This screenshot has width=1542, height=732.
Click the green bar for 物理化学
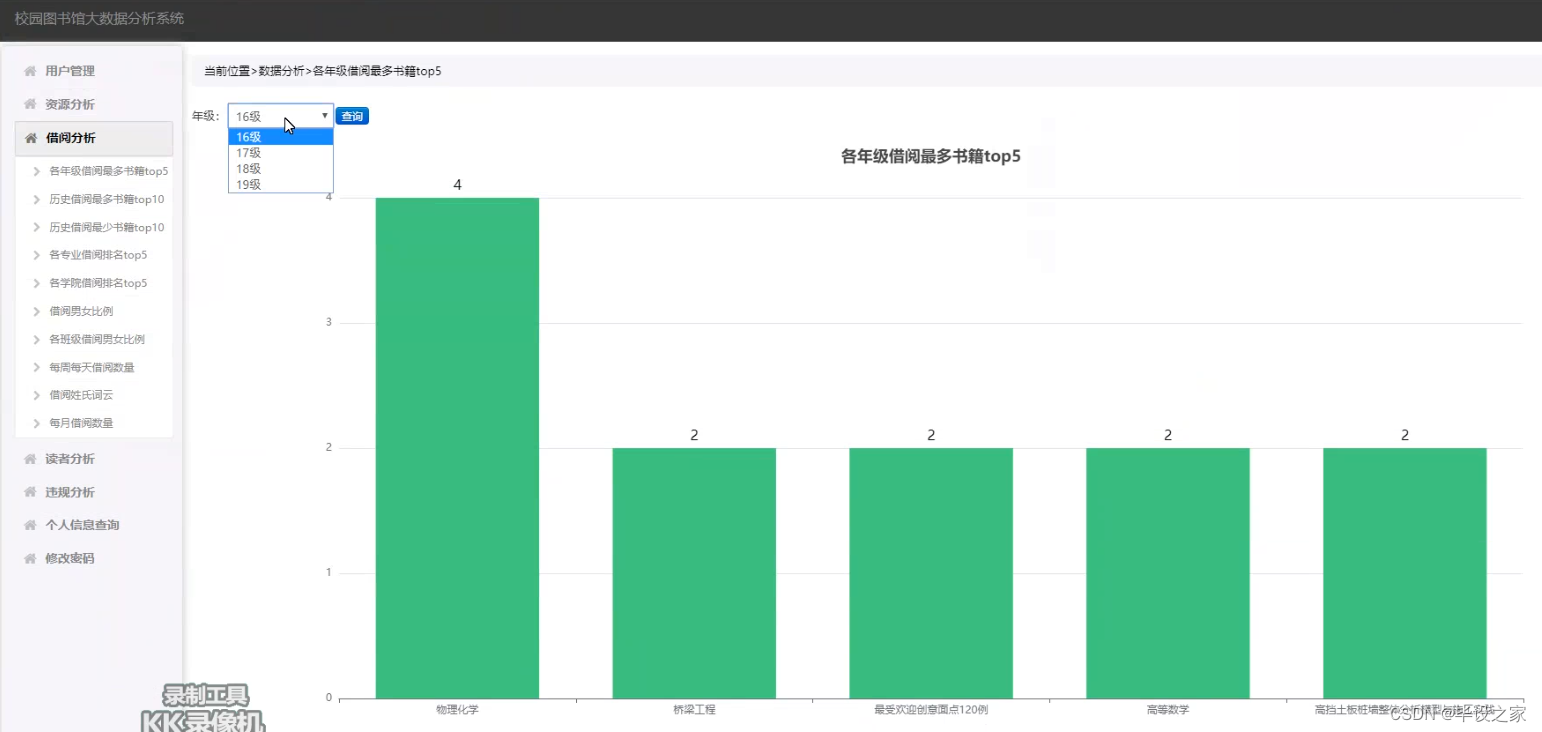coord(457,448)
